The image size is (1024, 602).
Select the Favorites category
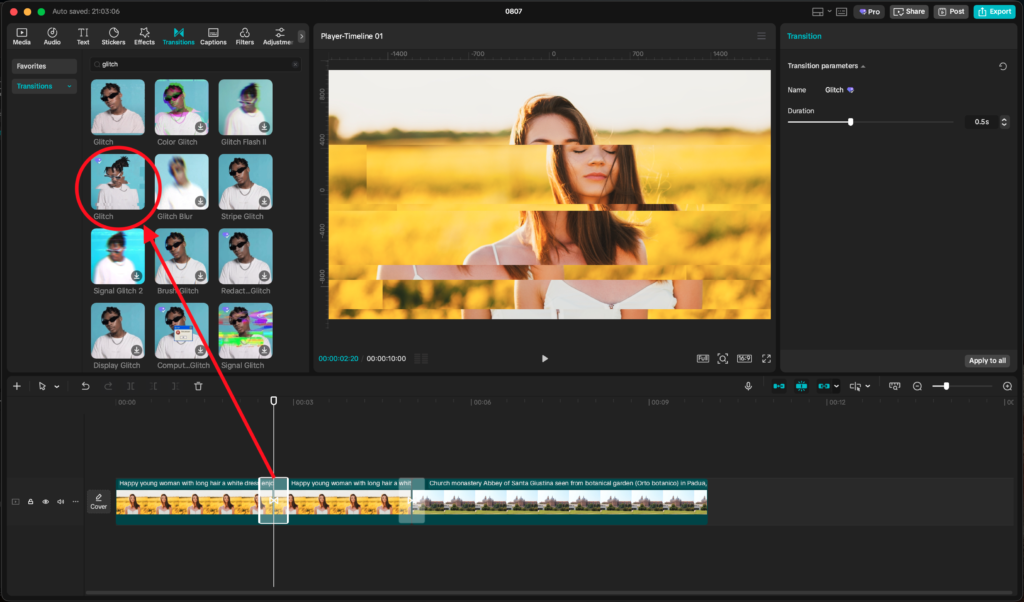pyautogui.click(x=44, y=66)
